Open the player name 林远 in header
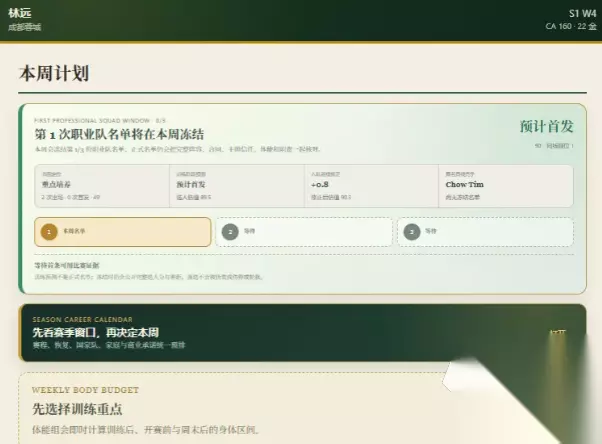This screenshot has width=602, height=444. pyautogui.click(x=20, y=13)
